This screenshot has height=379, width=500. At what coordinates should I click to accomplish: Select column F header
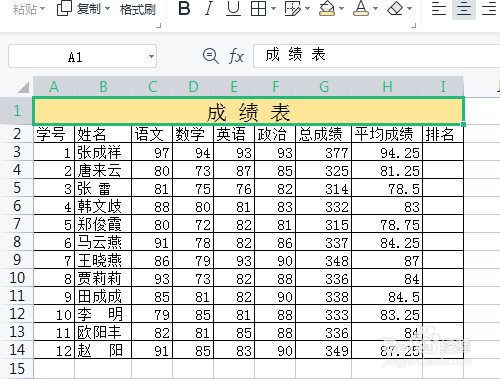point(275,87)
